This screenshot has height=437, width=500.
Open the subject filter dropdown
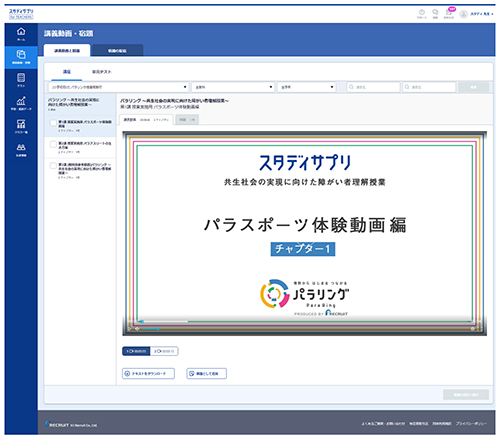233,87
